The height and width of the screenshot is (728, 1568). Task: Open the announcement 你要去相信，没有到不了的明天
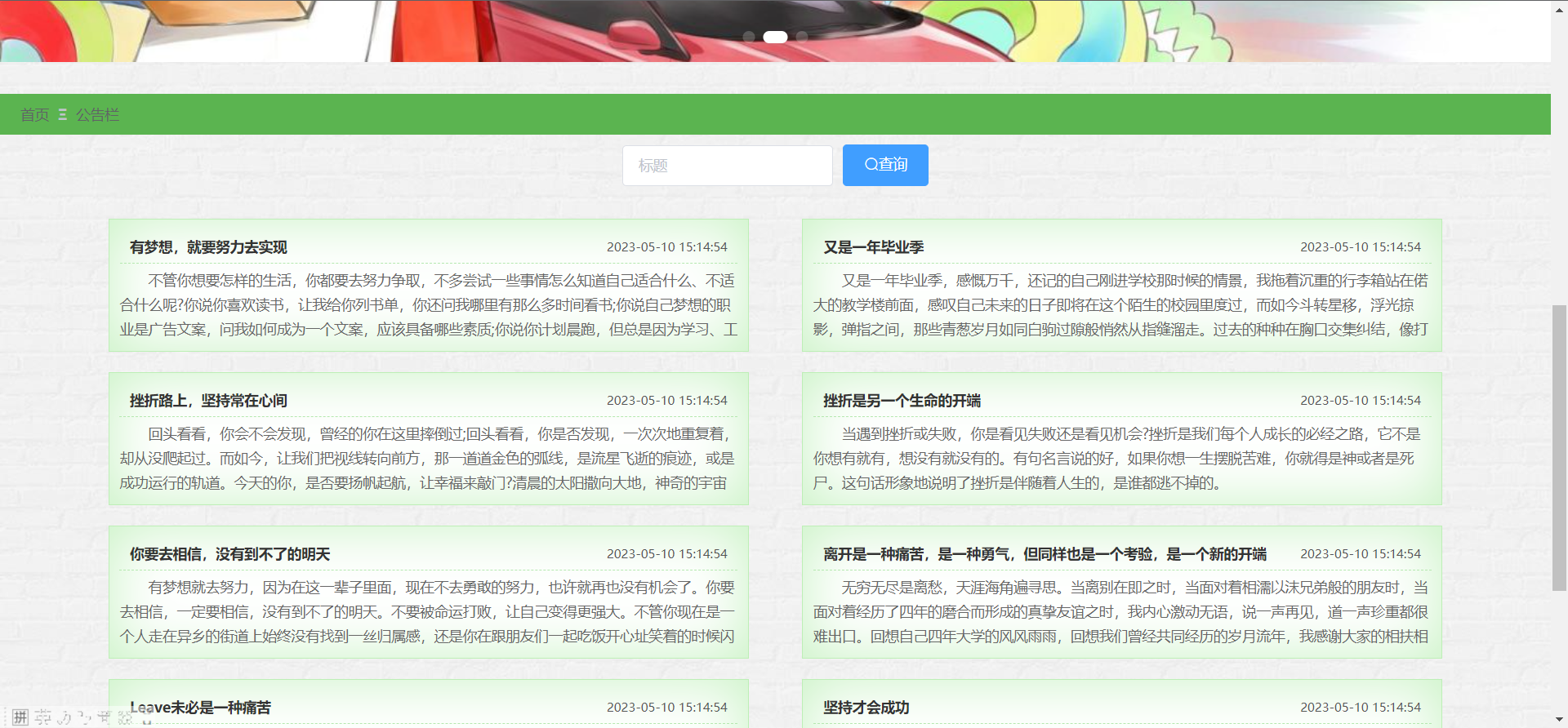click(x=229, y=554)
